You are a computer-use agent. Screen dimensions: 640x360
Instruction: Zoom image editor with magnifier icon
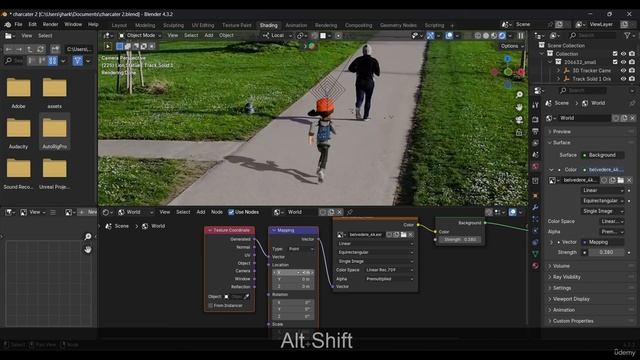coord(88,236)
